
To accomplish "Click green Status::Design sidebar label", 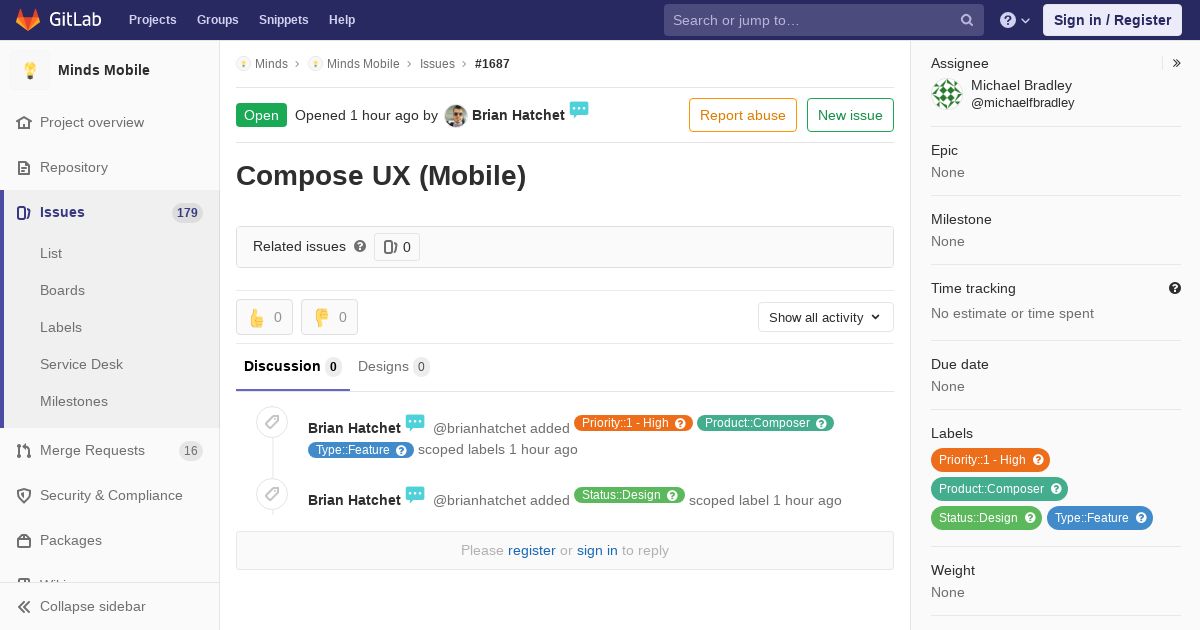I will (986, 518).
